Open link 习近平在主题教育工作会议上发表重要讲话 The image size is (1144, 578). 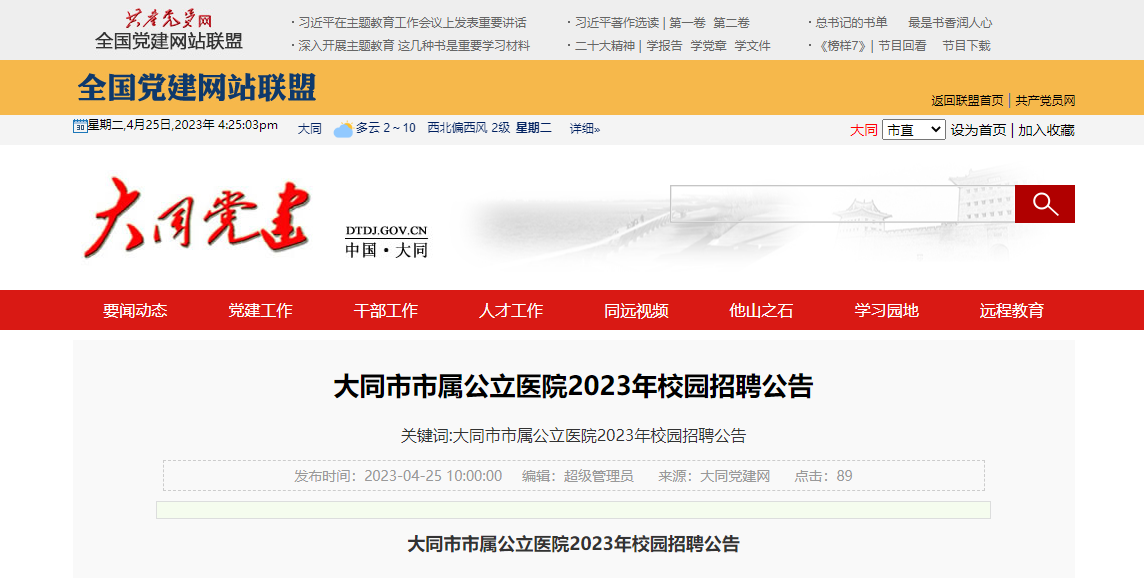(x=412, y=23)
